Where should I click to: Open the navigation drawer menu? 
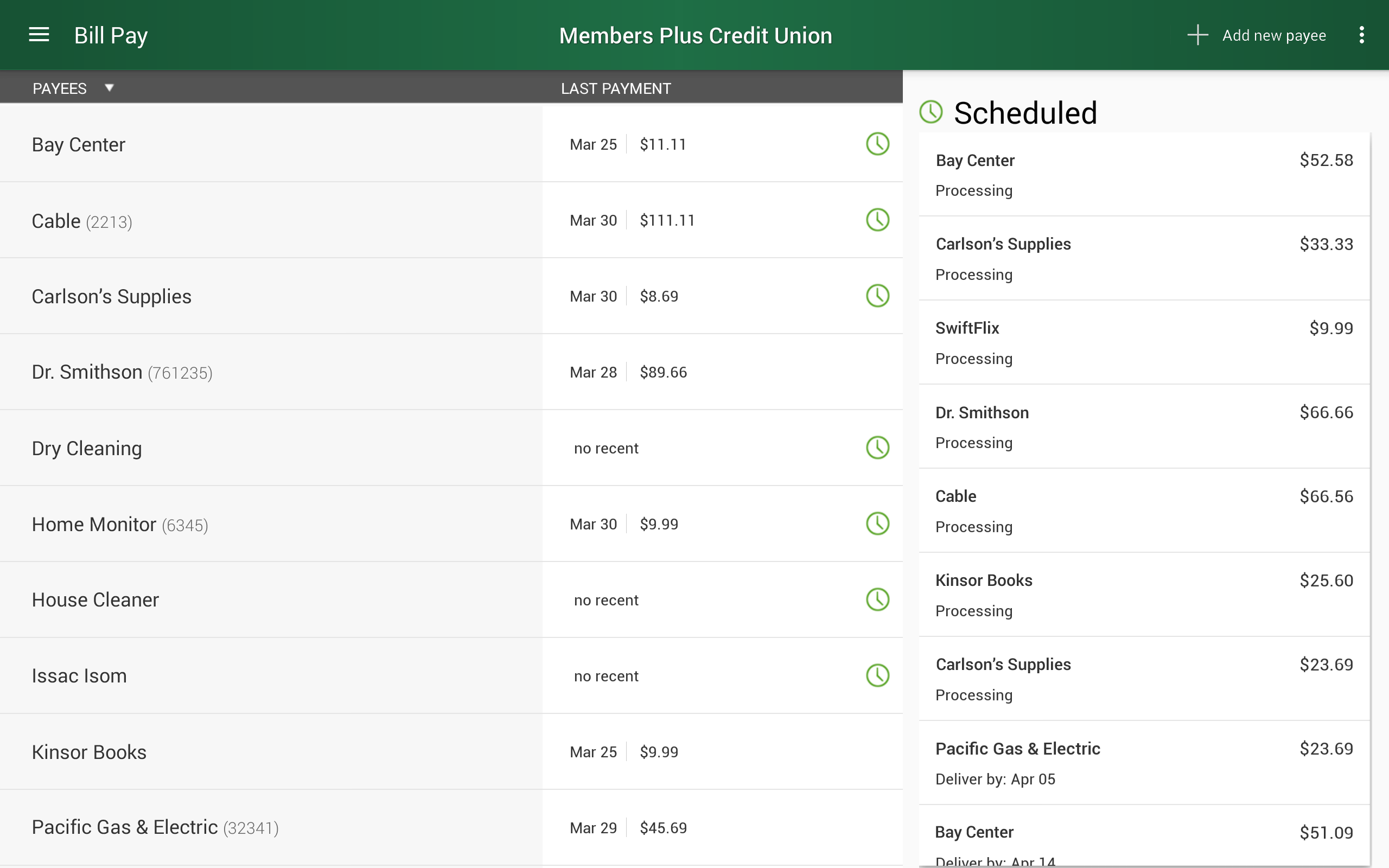pyautogui.click(x=39, y=34)
